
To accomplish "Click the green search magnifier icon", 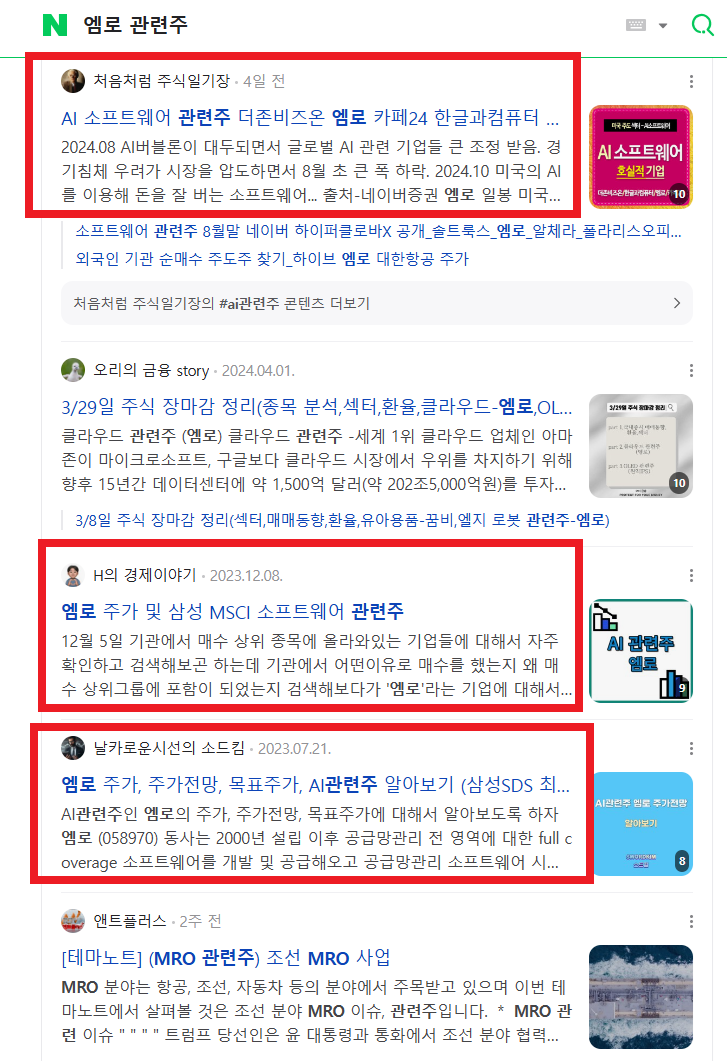I will point(703,25).
